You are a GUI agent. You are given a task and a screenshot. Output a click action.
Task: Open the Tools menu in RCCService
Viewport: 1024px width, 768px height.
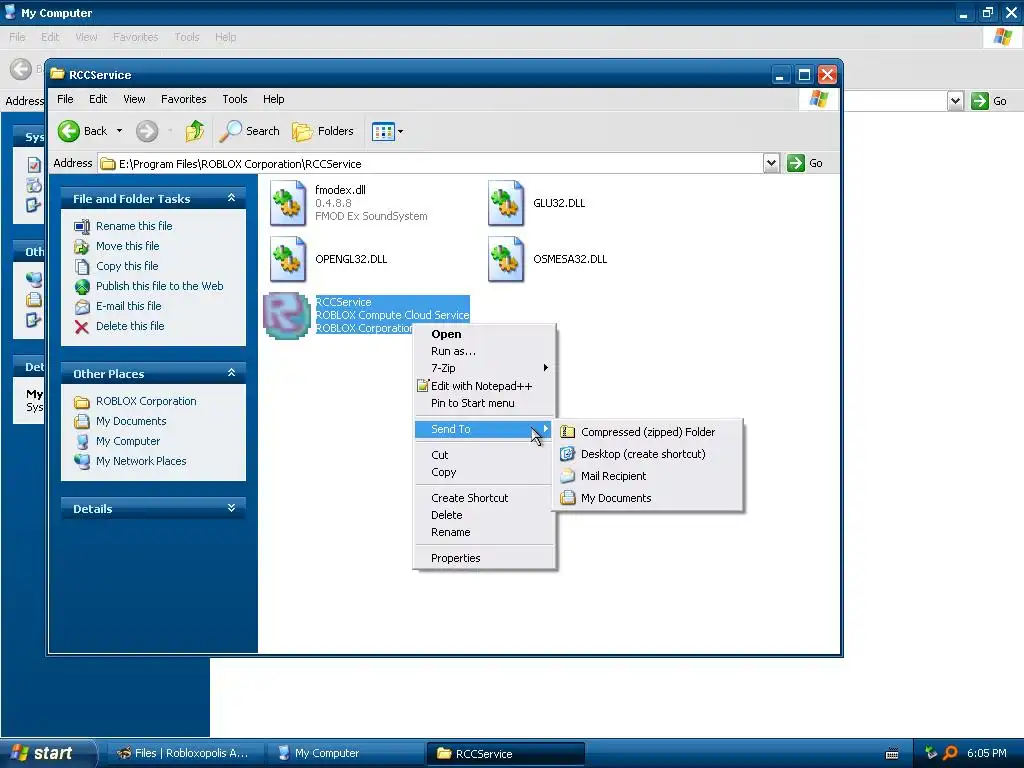pyautogui.click(x=234, y=99)
